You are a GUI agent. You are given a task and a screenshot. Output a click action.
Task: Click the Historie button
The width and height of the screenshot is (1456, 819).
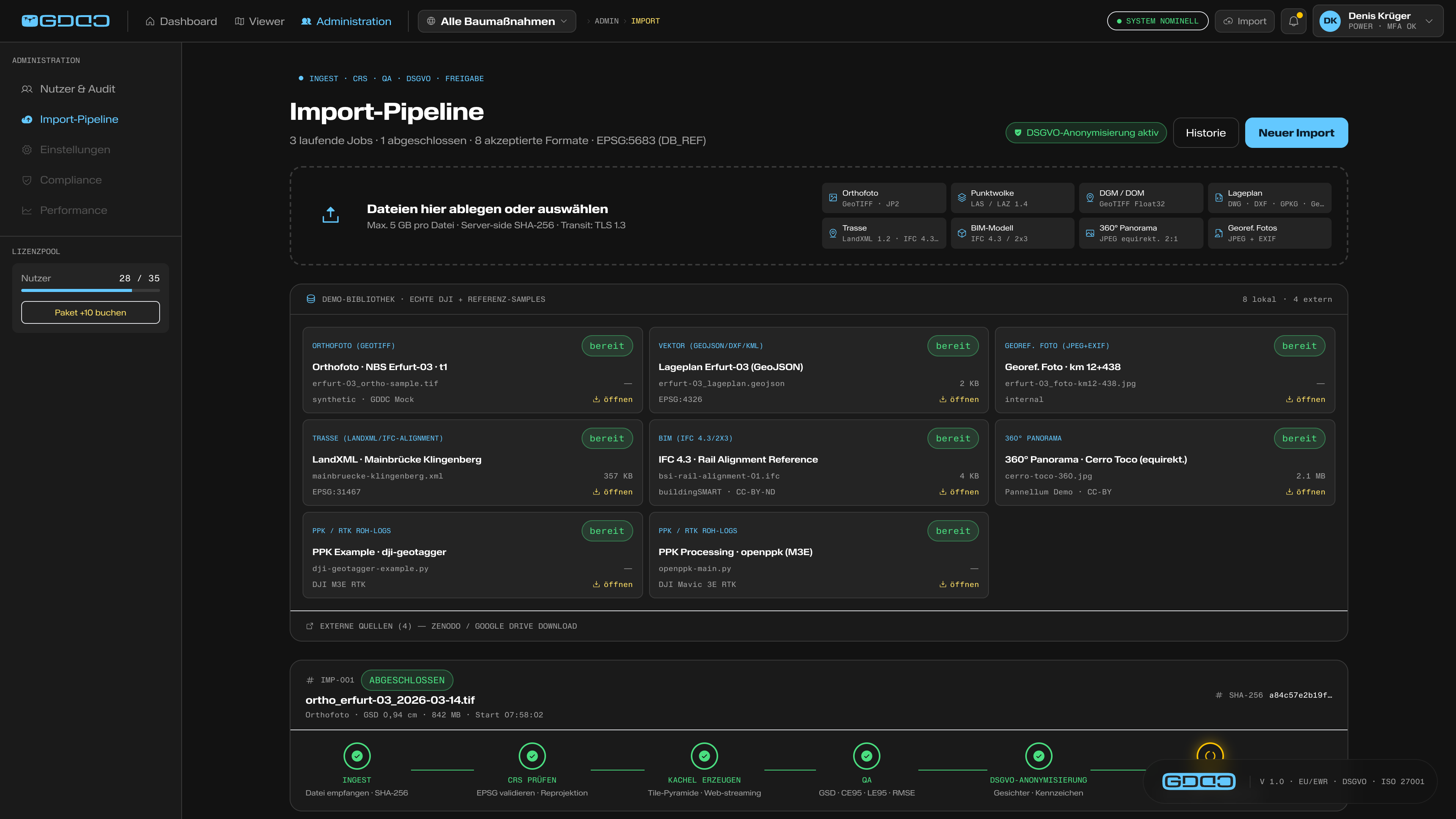(x=1206, y=133)
